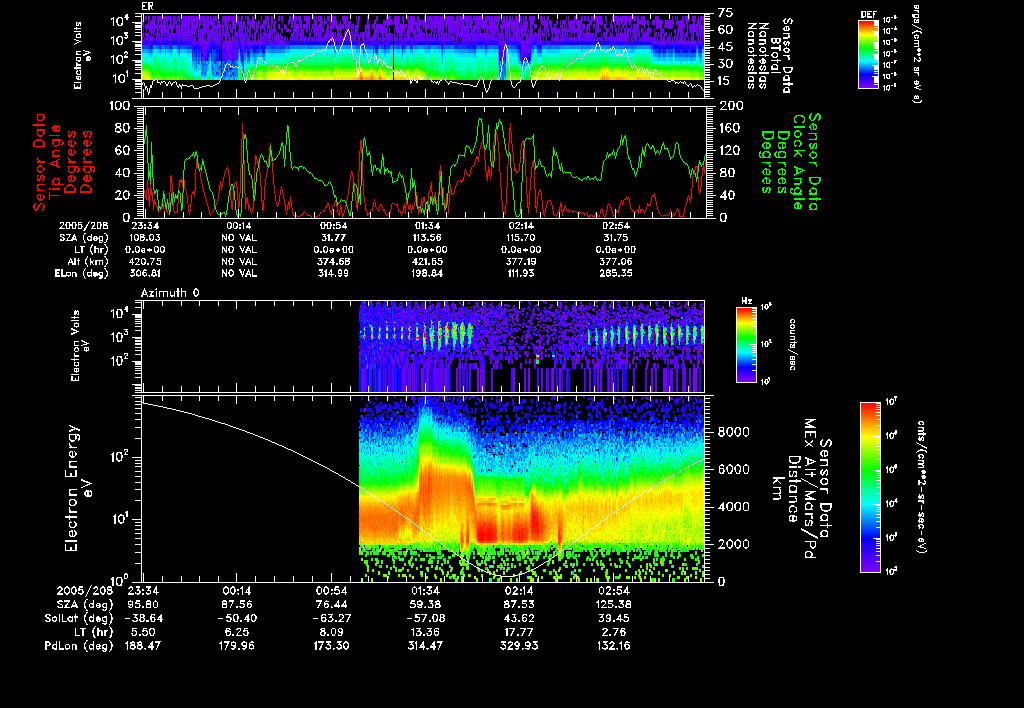Click the PdLon value '173.30'
Viewport: 1024px width, 708px height.
click(x=331, y=646)
